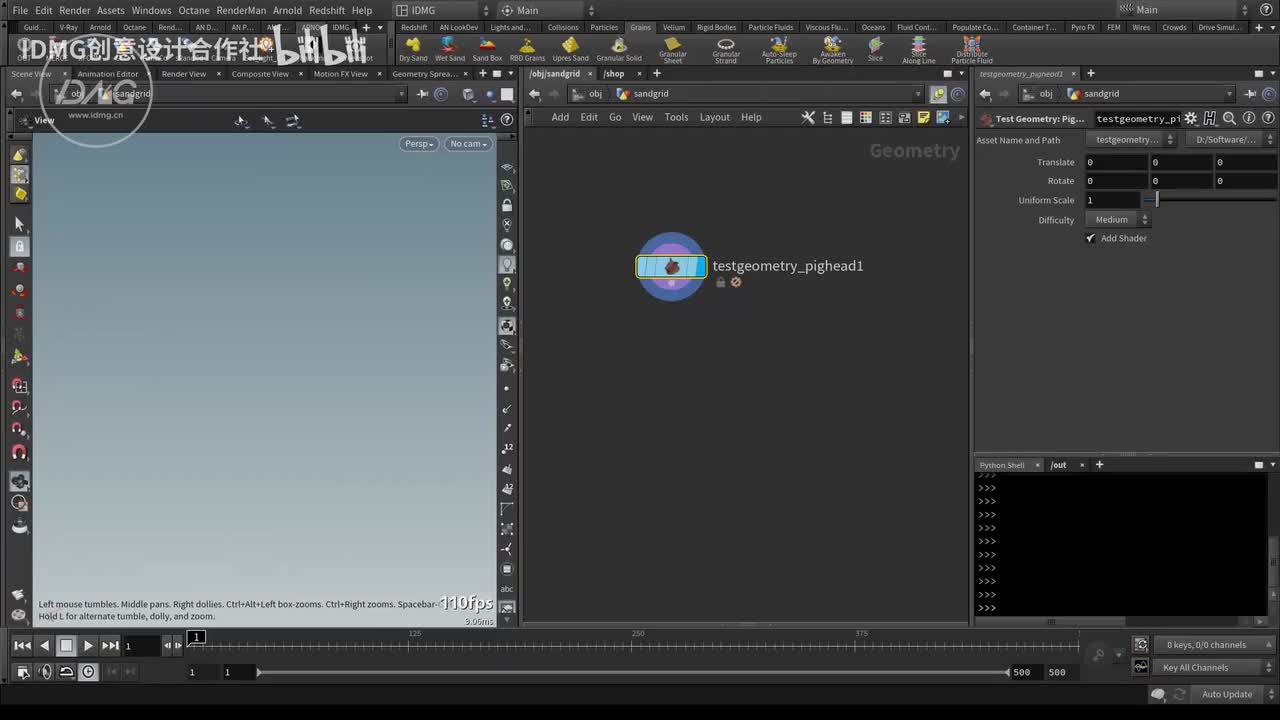
Task: Open the Windows menu in the menu bar
Action: [x=151, y=10]
